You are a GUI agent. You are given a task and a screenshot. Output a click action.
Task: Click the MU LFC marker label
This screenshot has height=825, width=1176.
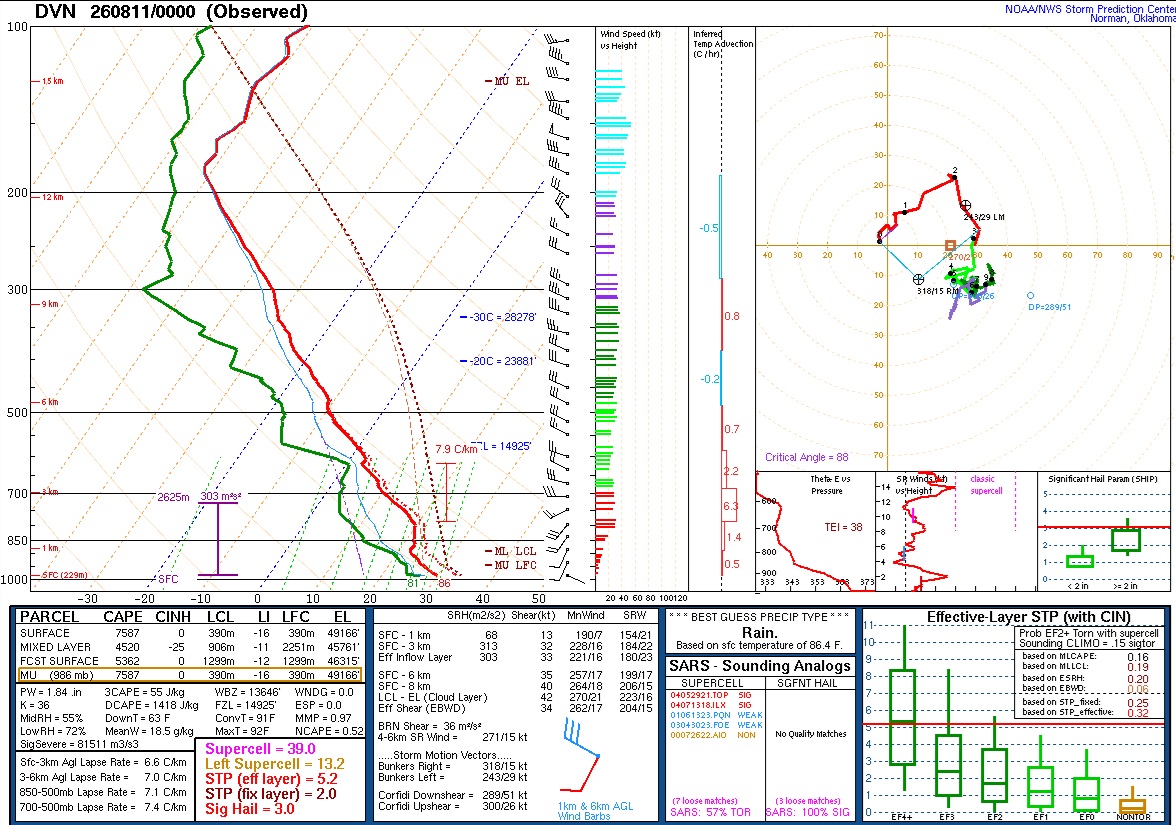pyautogui.click(x=515, y=565)
